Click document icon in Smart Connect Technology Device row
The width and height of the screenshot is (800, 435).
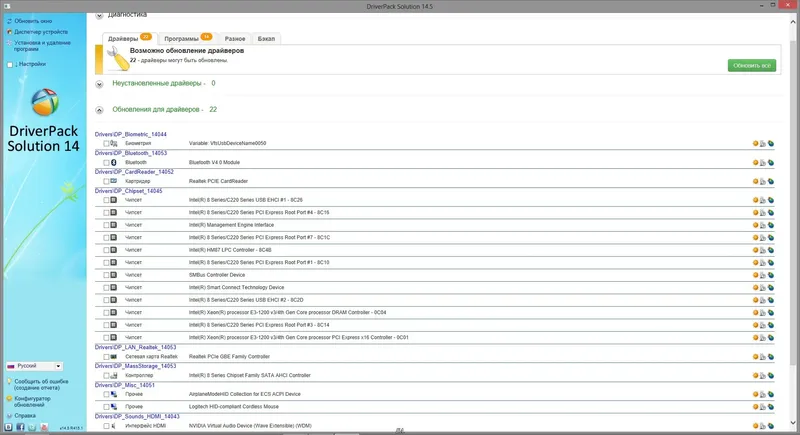pyautogui.click(x=763, y=288)
